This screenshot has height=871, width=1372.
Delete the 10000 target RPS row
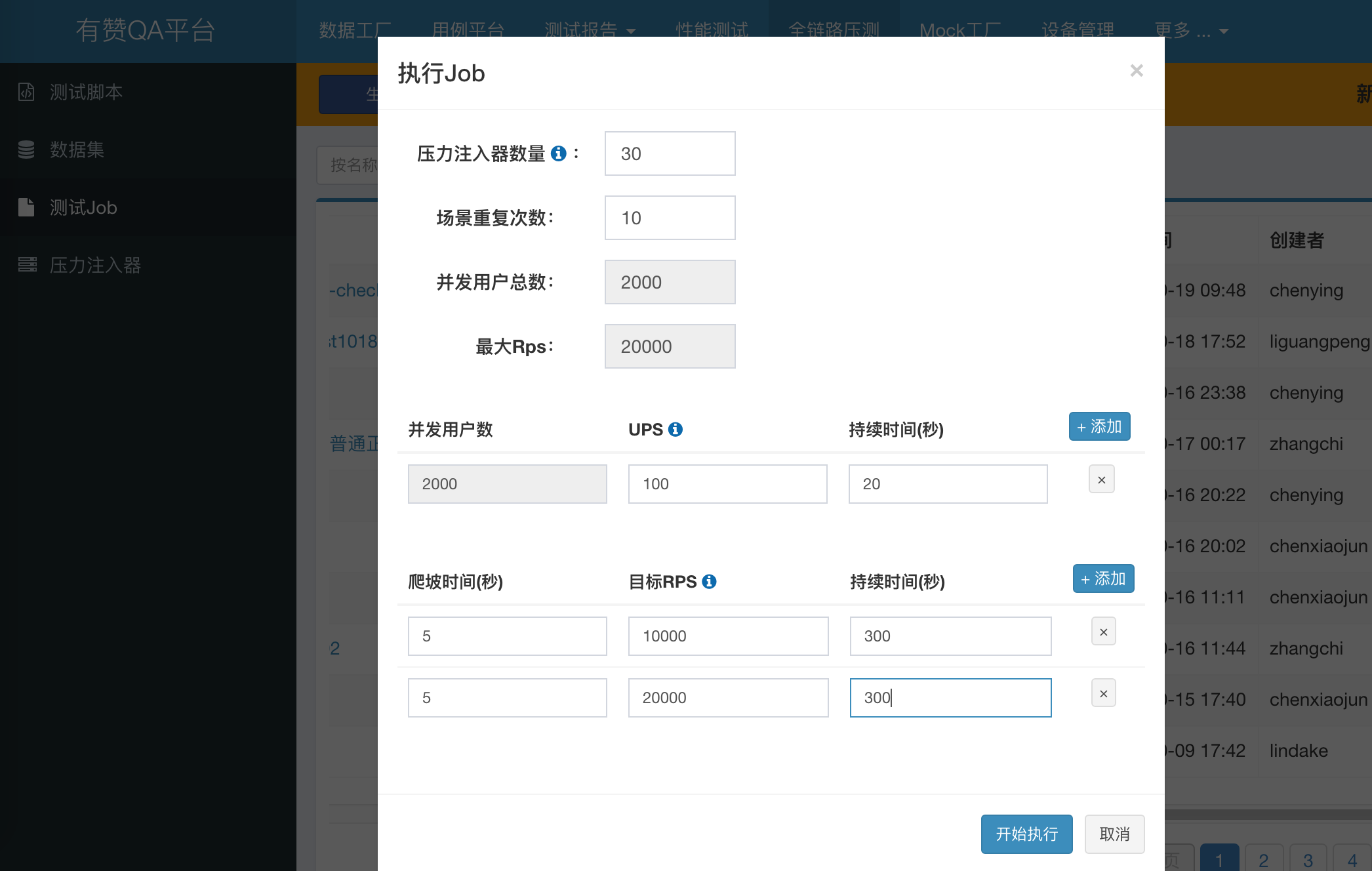[1104, 632]
